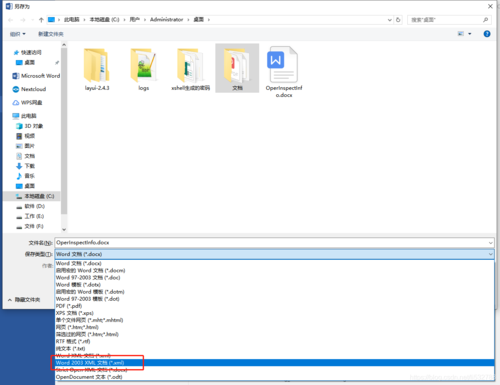Viewport: 500px width, 385px height.
Task: Select the logs folder icon
Action: click(143, 65)
